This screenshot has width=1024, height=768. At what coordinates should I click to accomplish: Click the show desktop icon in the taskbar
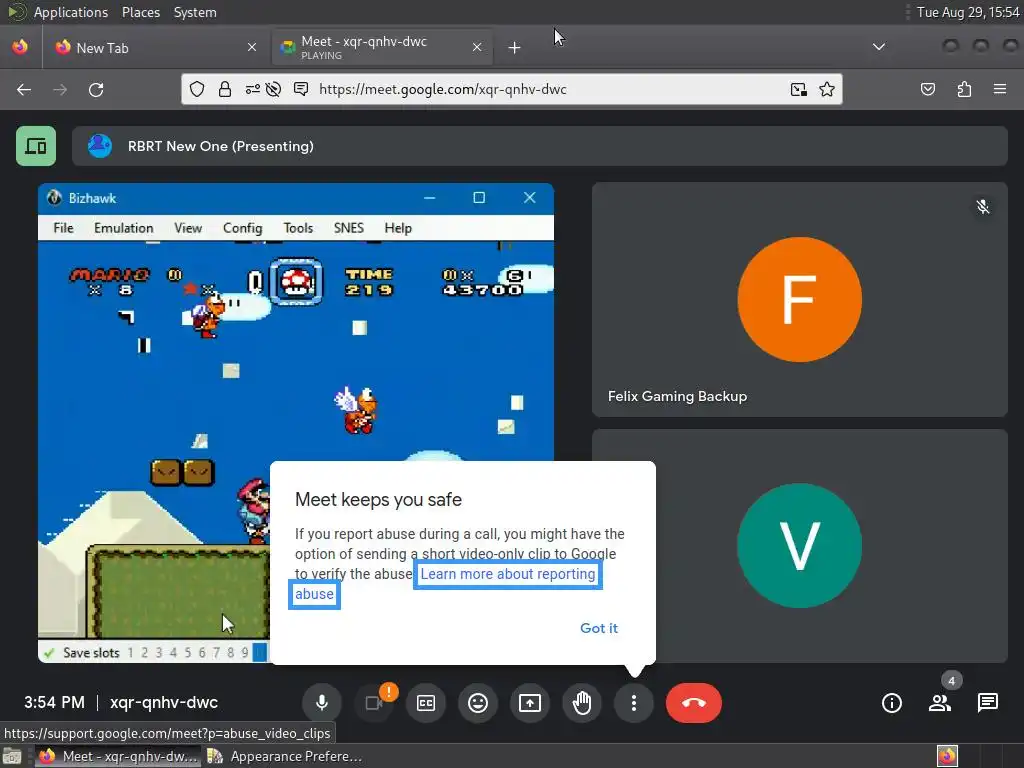[x=12, y=756]
